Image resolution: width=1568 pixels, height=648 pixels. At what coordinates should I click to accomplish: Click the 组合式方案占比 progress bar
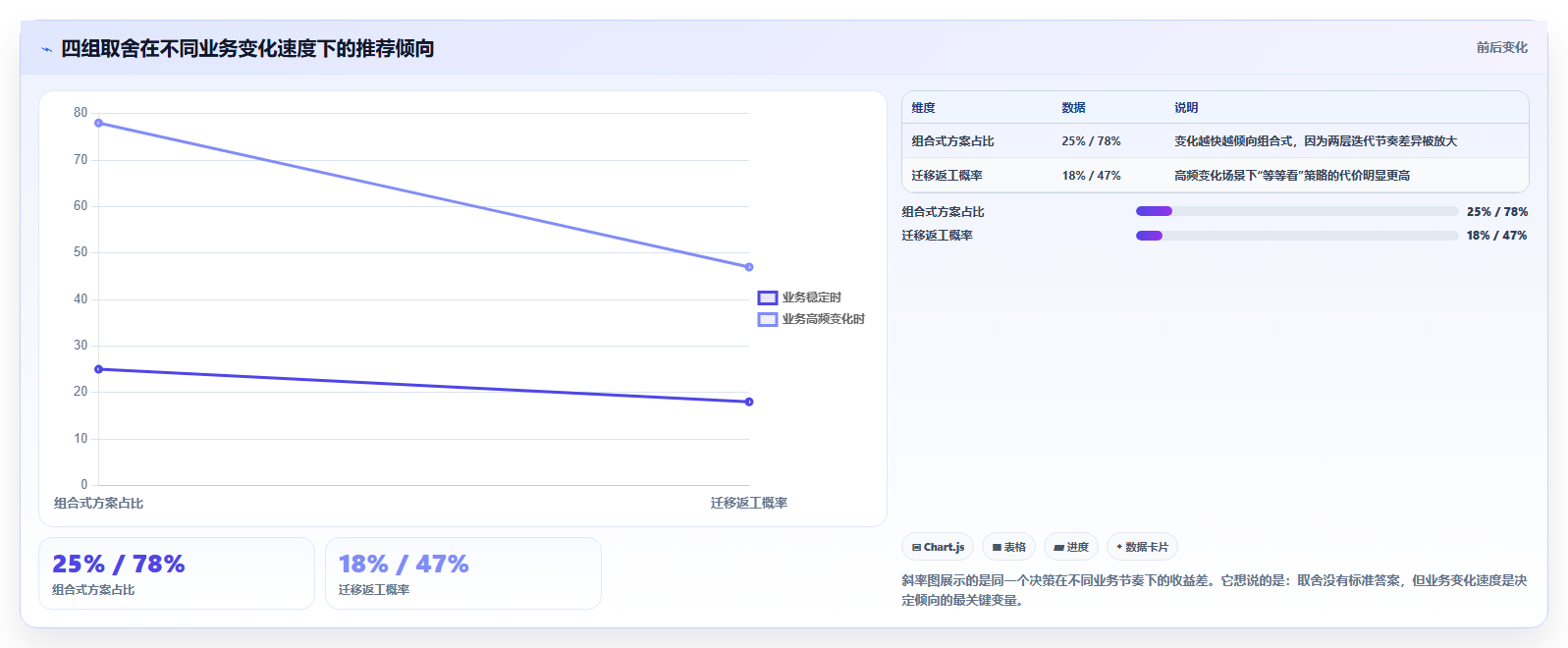(x=1296, y=211)
